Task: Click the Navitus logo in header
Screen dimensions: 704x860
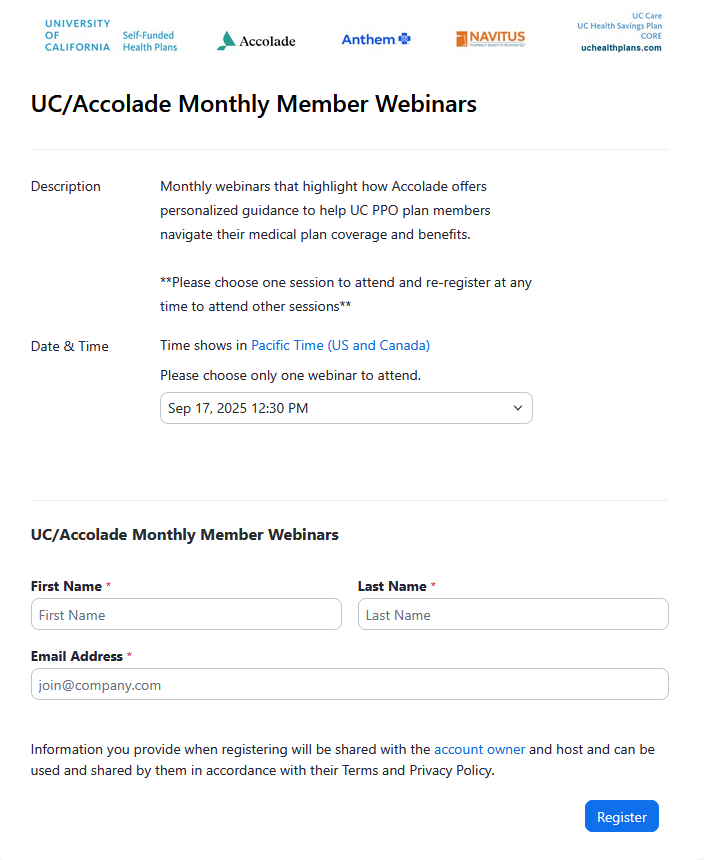Action: coord(490,39)
